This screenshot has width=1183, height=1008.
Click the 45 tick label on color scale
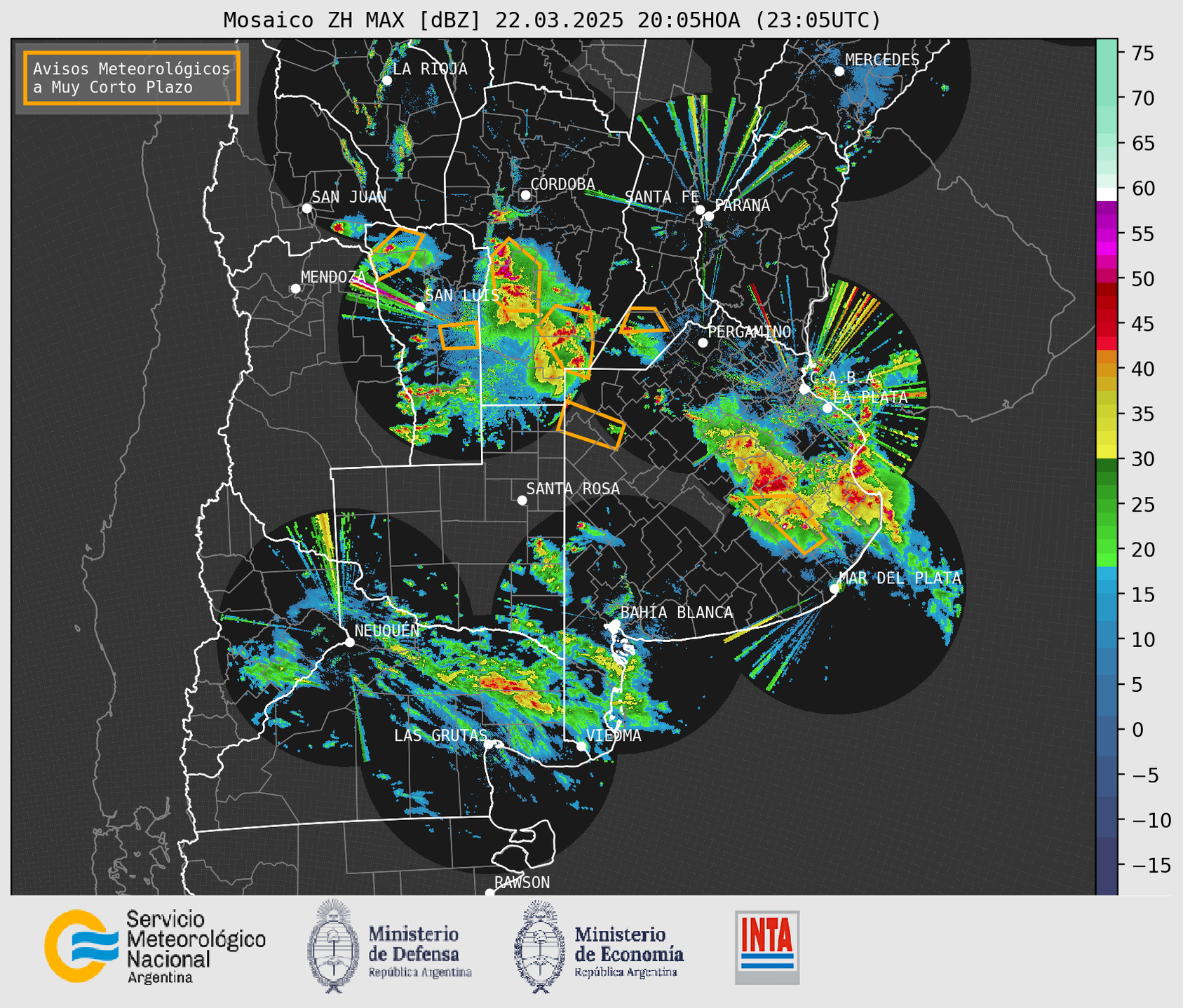point(1142,324)
